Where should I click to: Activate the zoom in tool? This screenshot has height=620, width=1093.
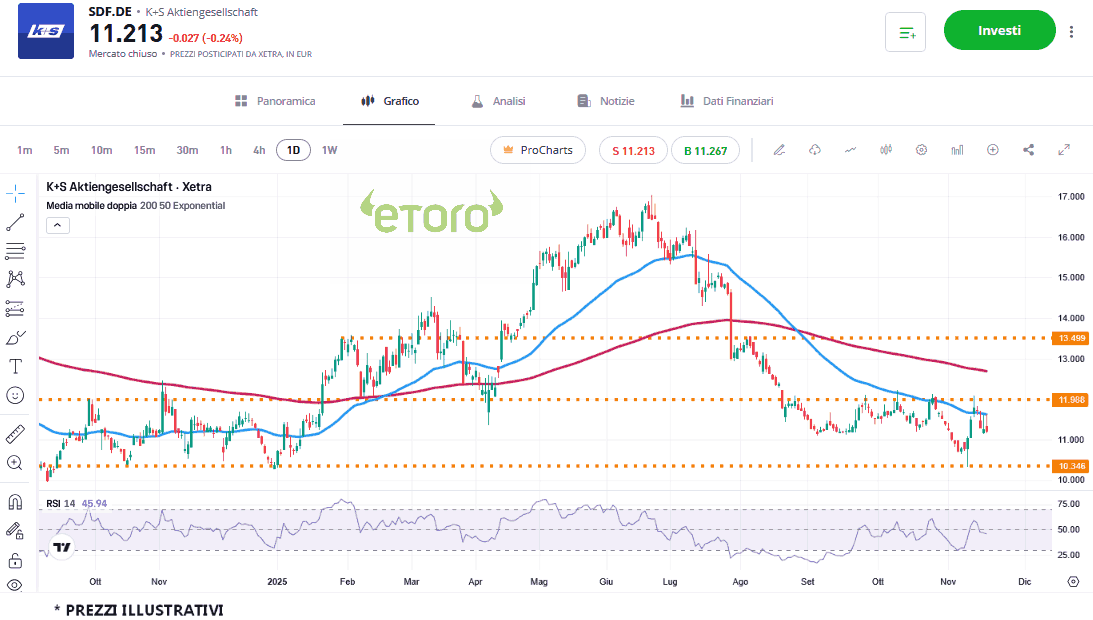click(x=15, y=463)
